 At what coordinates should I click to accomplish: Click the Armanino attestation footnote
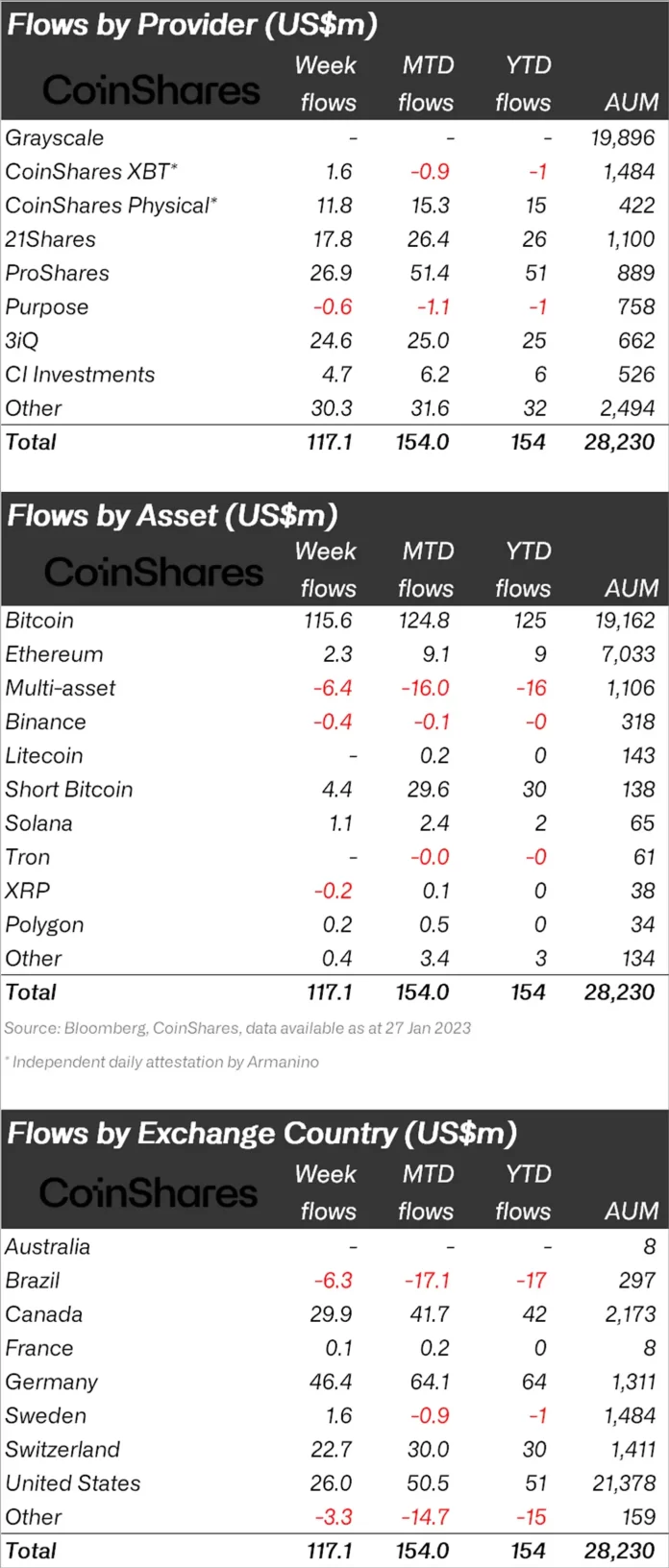tap(162, 1063)
